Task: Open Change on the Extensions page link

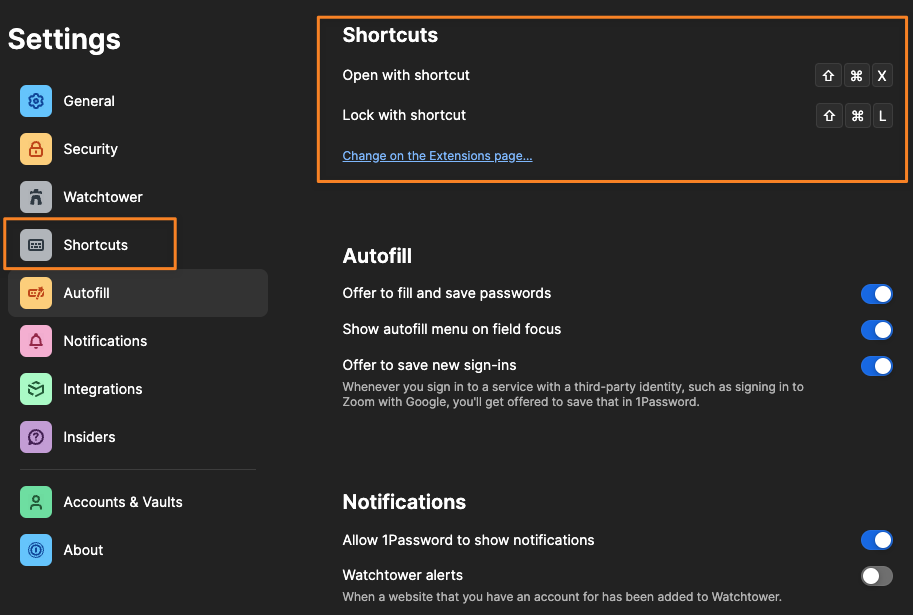Action: [x=437, y=156]
